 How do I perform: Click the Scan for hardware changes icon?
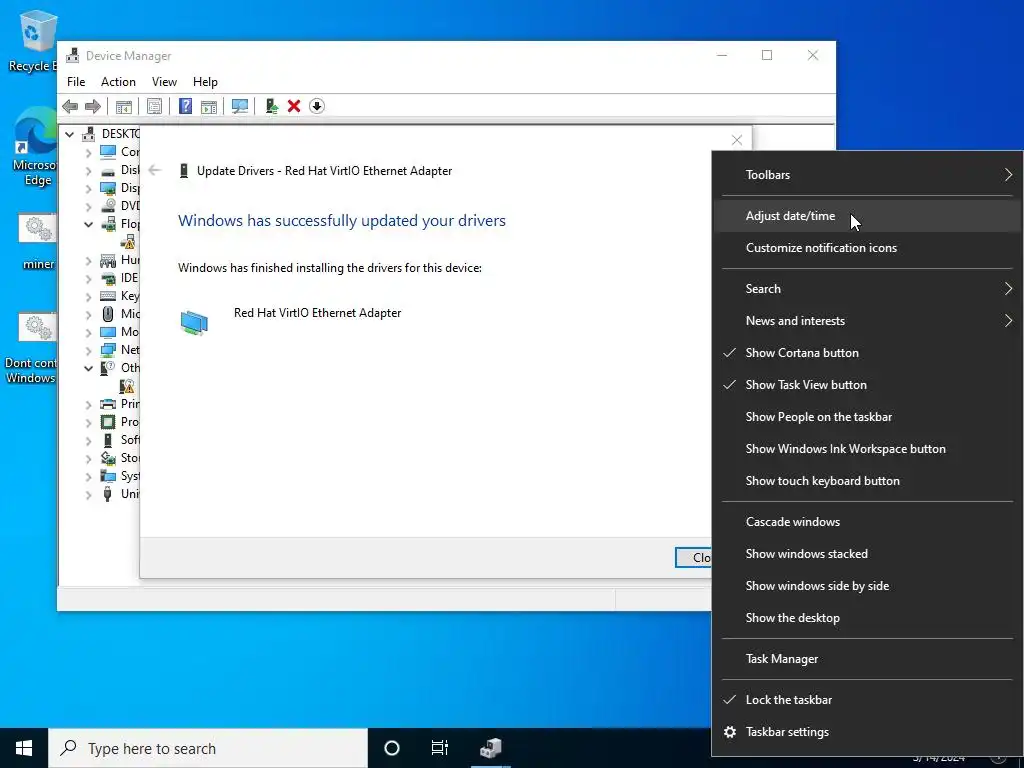pos(240,106)
